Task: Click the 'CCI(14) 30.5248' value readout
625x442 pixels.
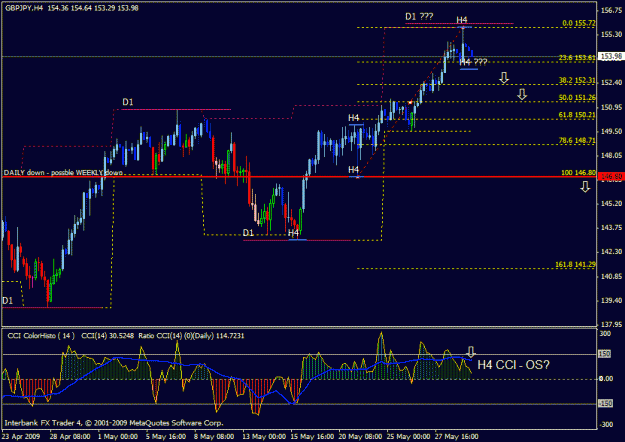Action: [x=107, y=336]
